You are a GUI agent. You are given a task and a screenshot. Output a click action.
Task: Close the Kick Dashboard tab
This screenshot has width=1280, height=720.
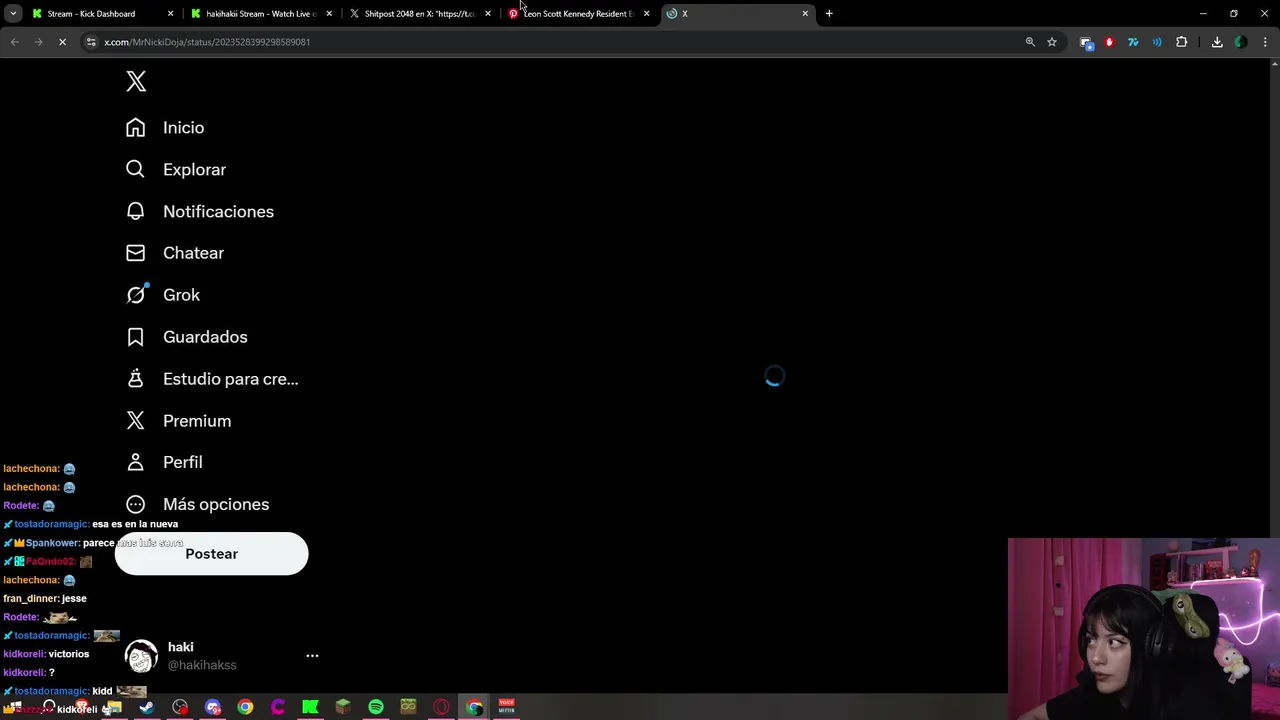170,14
